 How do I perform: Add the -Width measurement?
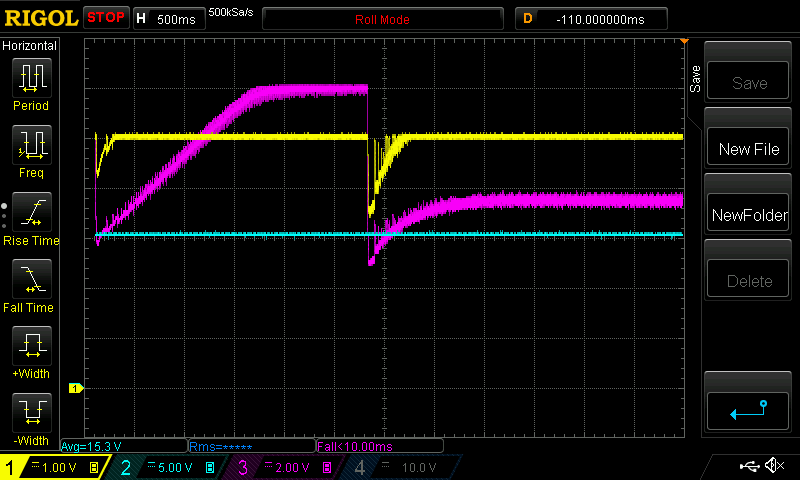coord(30,418)
